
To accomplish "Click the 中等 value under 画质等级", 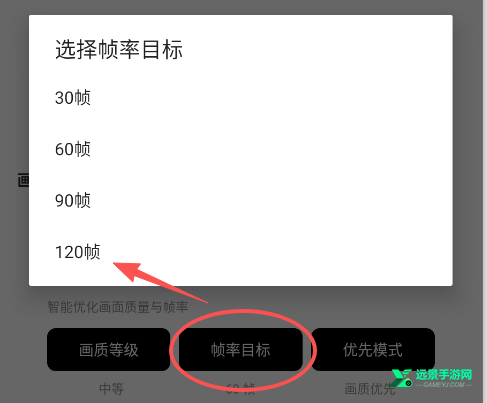I will [x=112, y=389].
